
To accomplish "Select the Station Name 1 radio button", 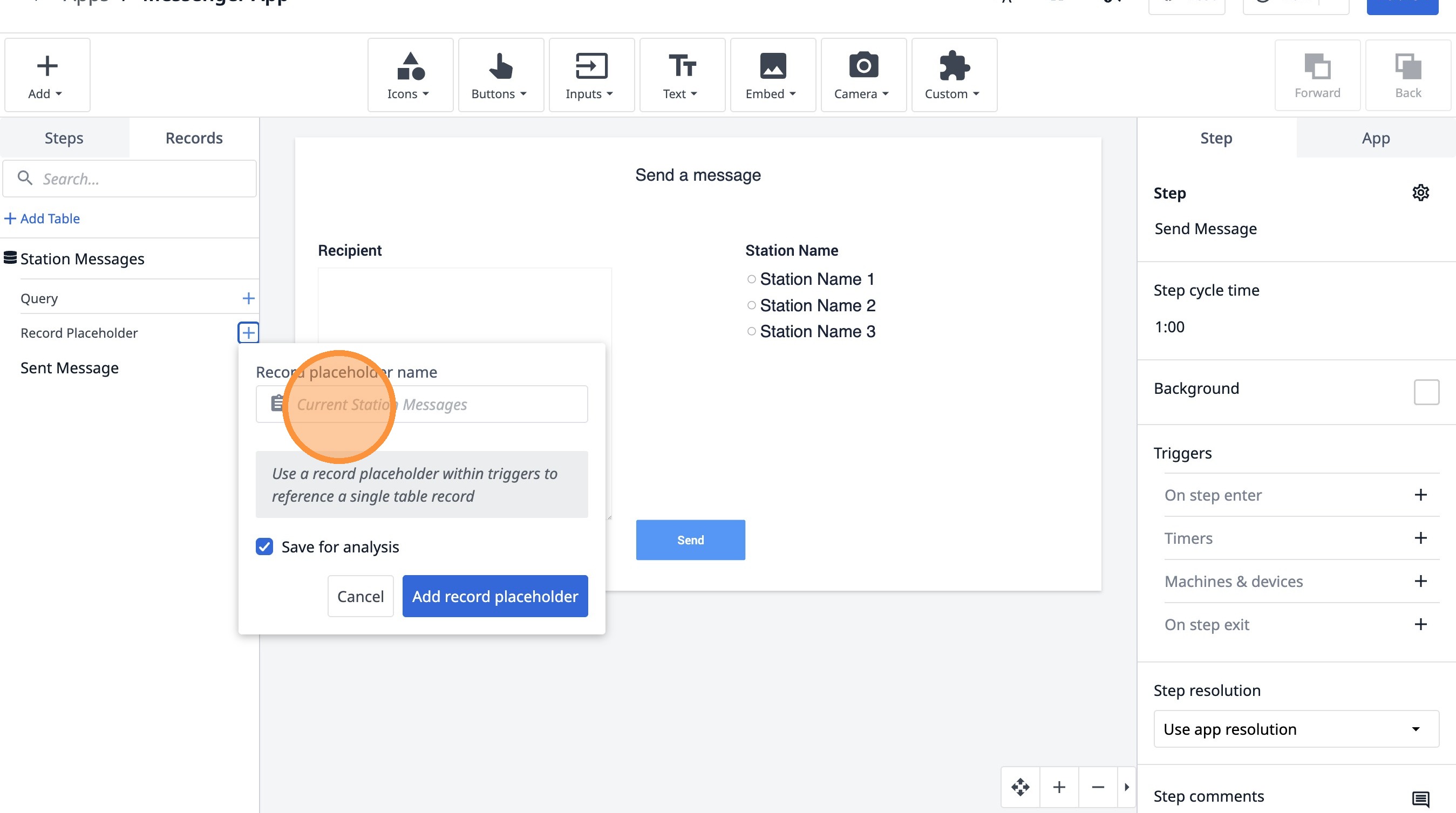I will pyautogui.click(x=751, y=279).
